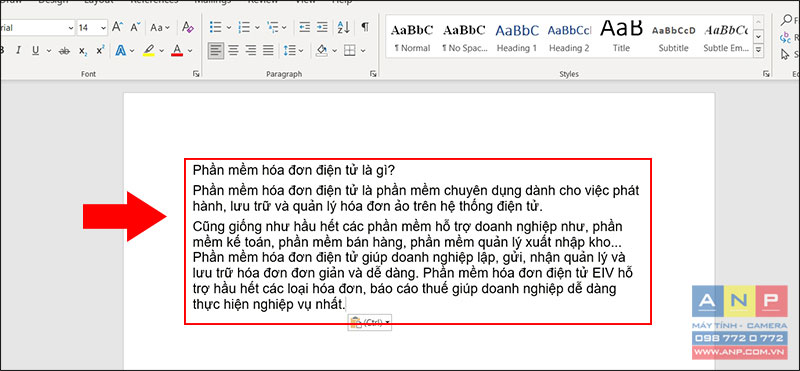This screenshot has width=800, height=371.
Task: Click the Increase Indent icon
Action: click(x=322, y=28)
